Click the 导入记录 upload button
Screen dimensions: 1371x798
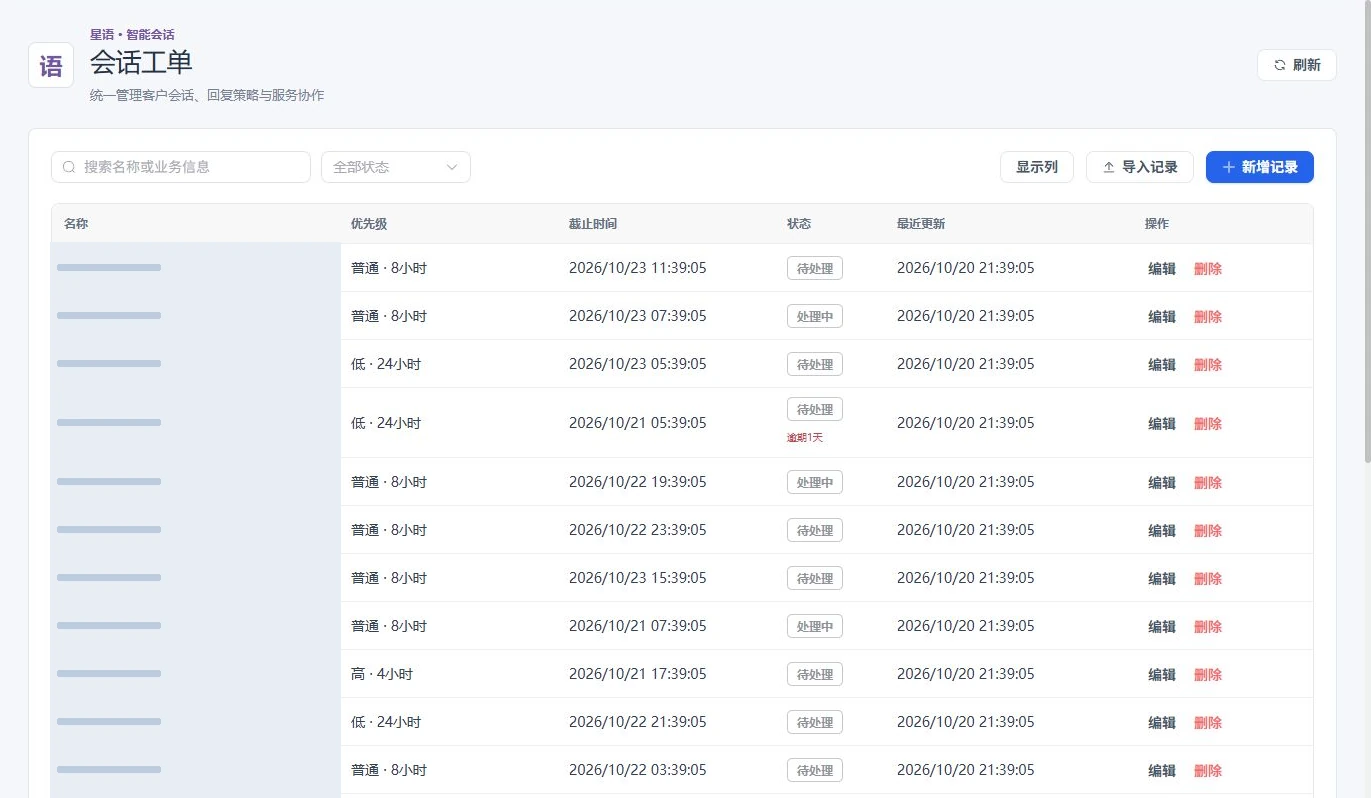[x=1140, y=167]
